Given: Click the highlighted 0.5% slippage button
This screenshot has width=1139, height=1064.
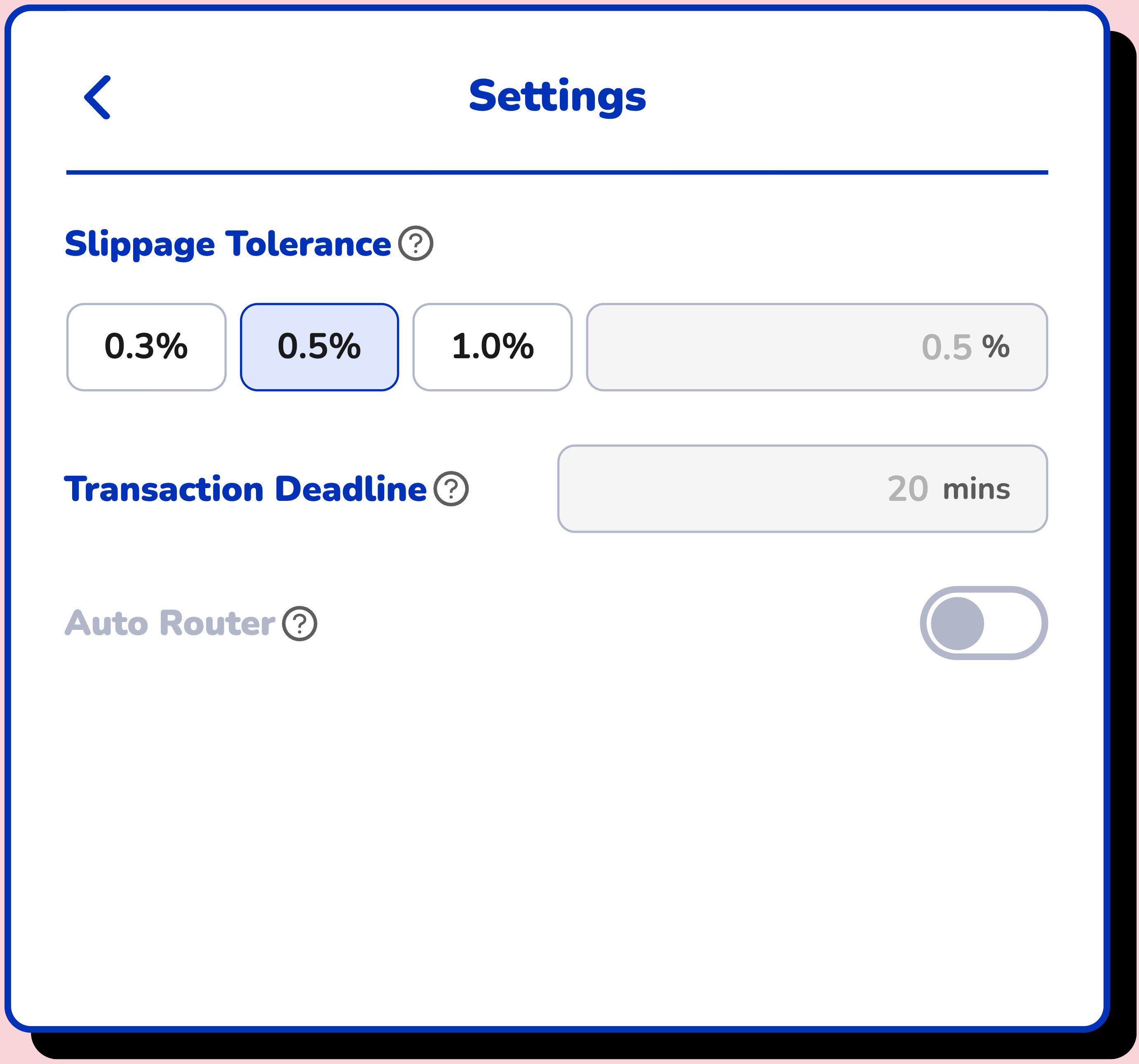Looking at the screenshot, I should 319,347.
